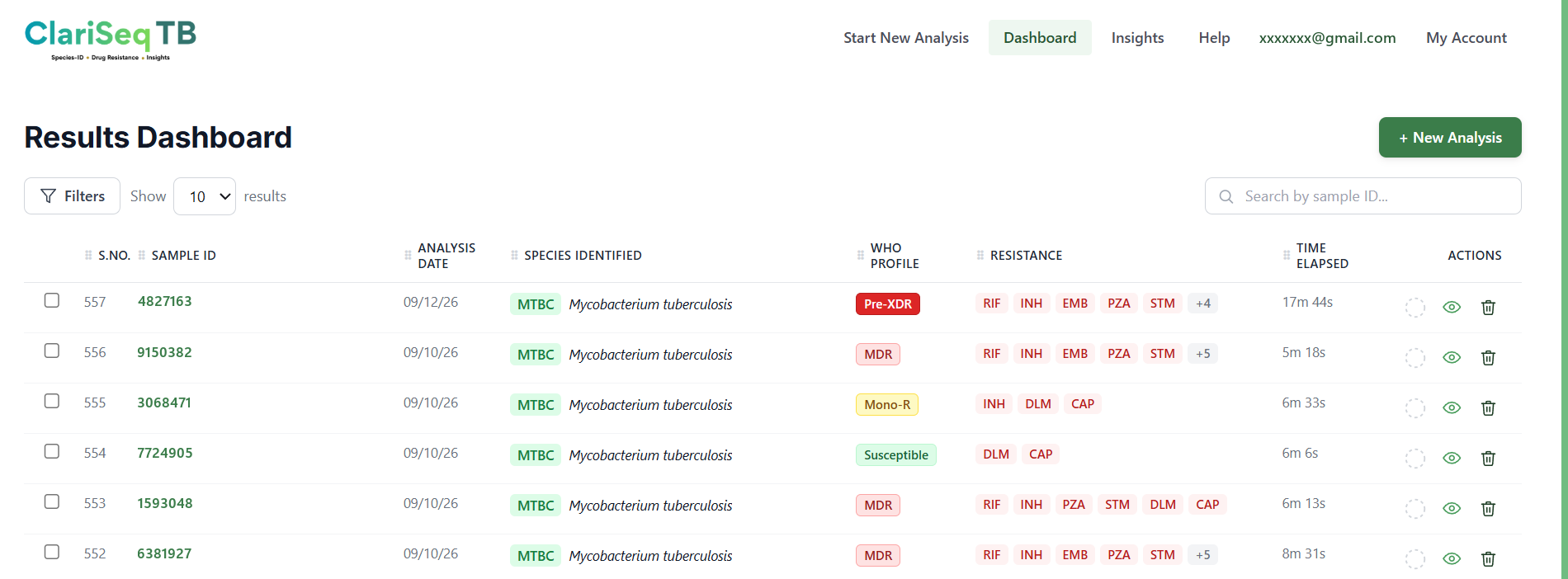Click DLM resistance tag in row 554
The width and height of the screenshot is (1568, 579).
pos(996,454)
